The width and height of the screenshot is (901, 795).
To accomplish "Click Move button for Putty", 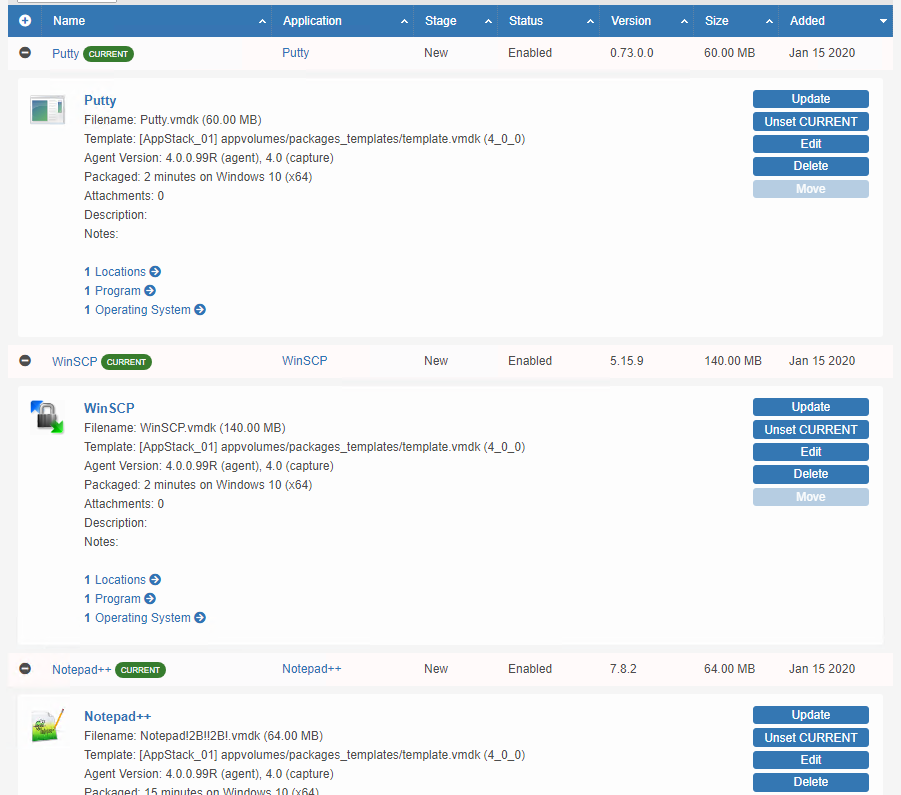I will tap(811, 189).
